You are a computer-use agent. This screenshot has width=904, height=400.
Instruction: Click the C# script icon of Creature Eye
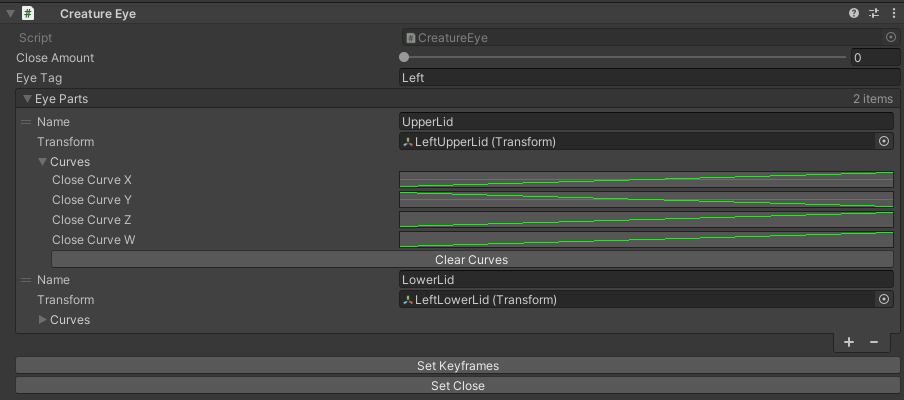coord(28,13)
